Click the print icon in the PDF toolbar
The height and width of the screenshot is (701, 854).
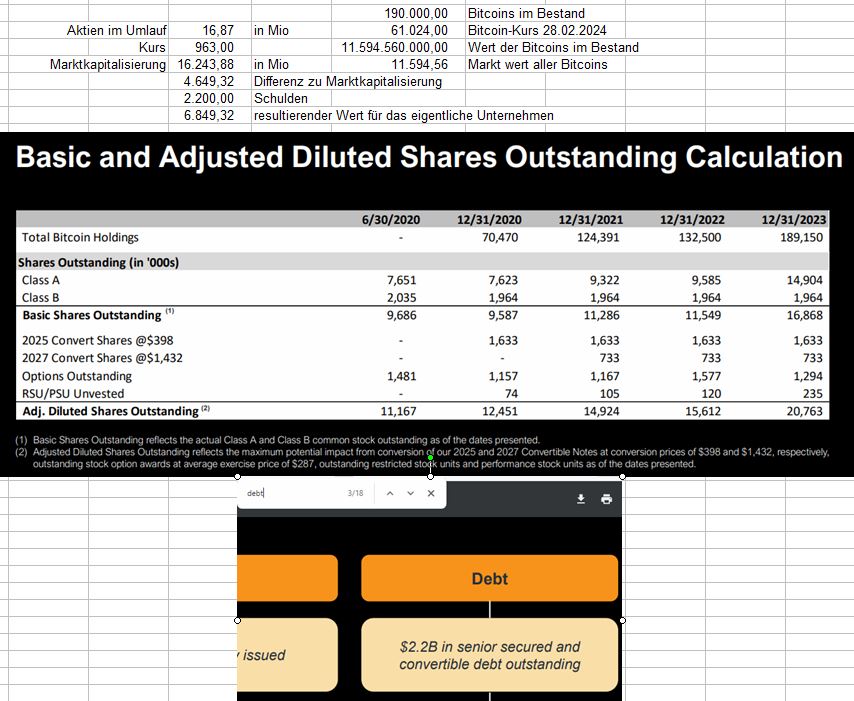point(606,499)
